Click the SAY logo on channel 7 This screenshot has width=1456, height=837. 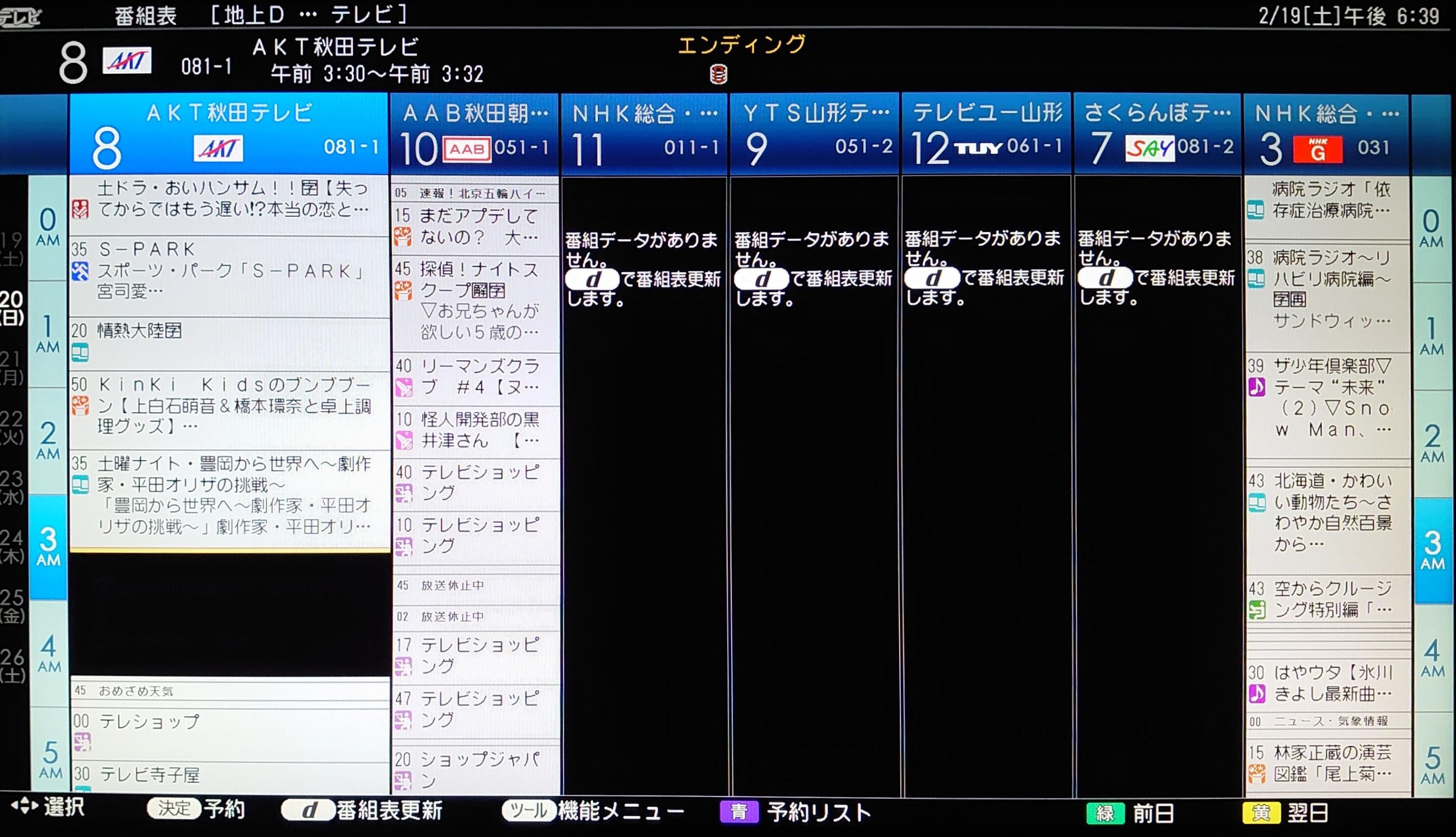tap(1149, 149)
